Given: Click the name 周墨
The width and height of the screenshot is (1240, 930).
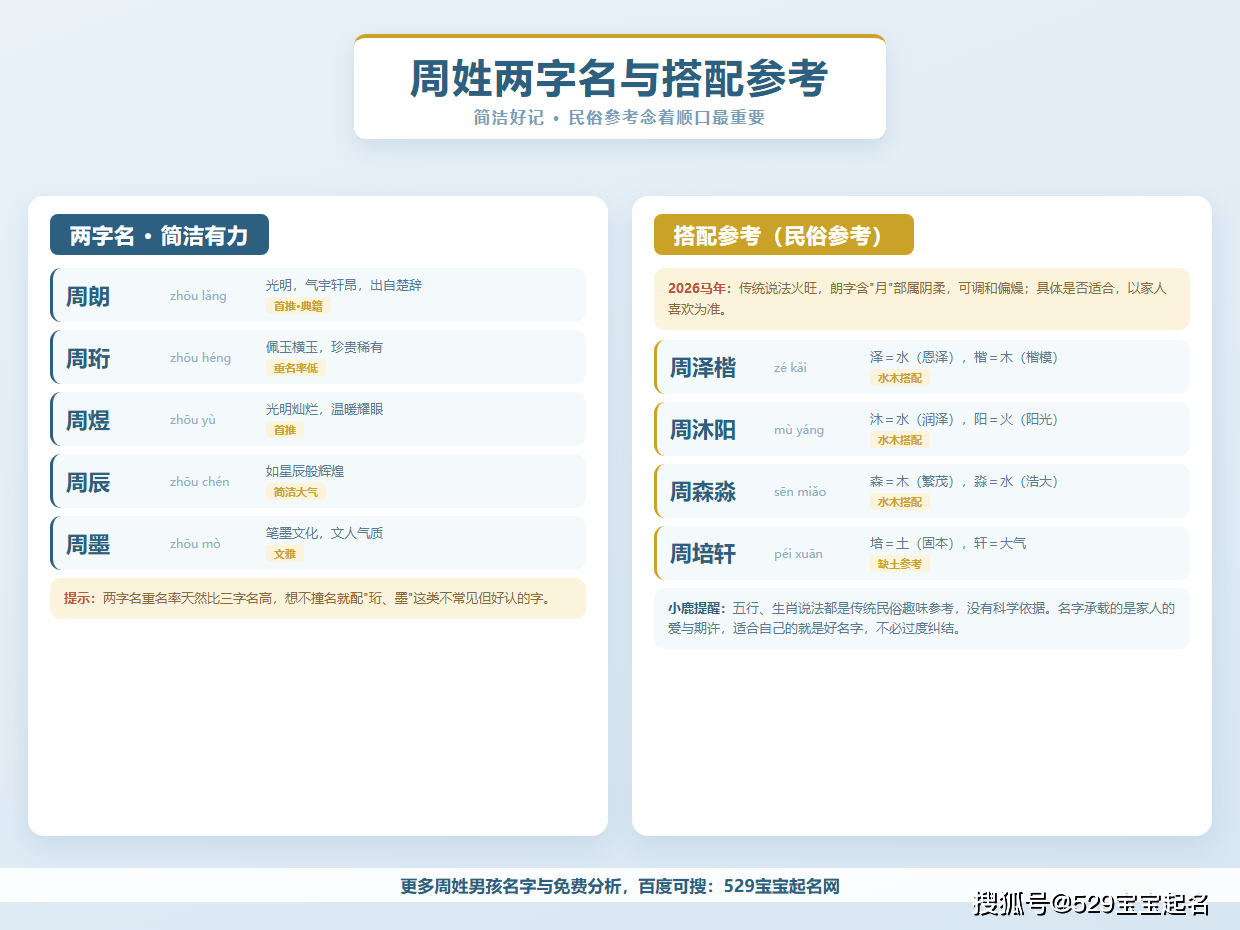Looking at the screenshot, I should [x=88, y=545].
